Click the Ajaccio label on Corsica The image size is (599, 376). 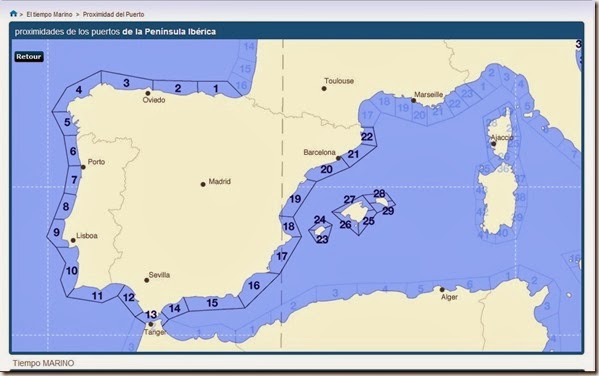(502, 138)
